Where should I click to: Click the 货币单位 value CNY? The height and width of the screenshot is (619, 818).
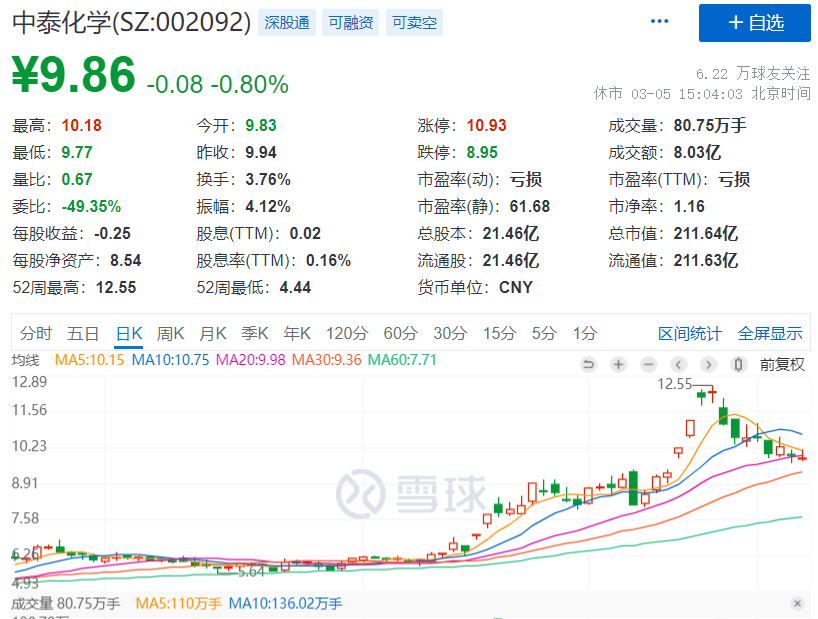click(x=516, y=287)
